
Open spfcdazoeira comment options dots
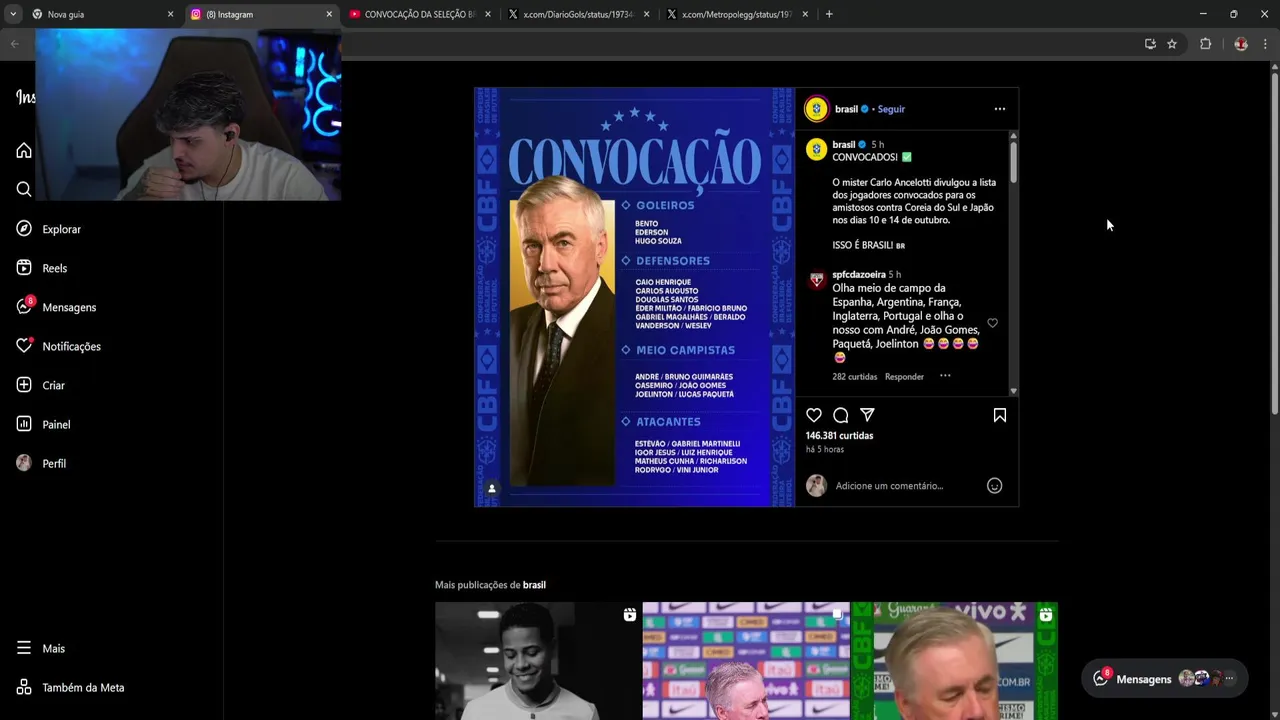tap(945, 376)
